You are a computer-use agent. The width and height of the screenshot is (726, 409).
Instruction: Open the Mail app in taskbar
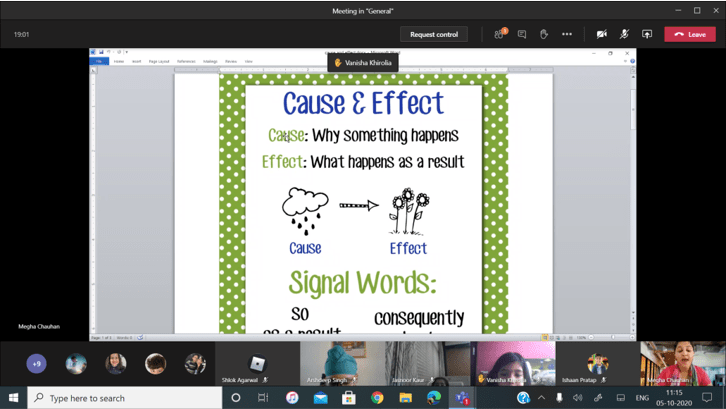pyautogui.click(x=320, y=398)
